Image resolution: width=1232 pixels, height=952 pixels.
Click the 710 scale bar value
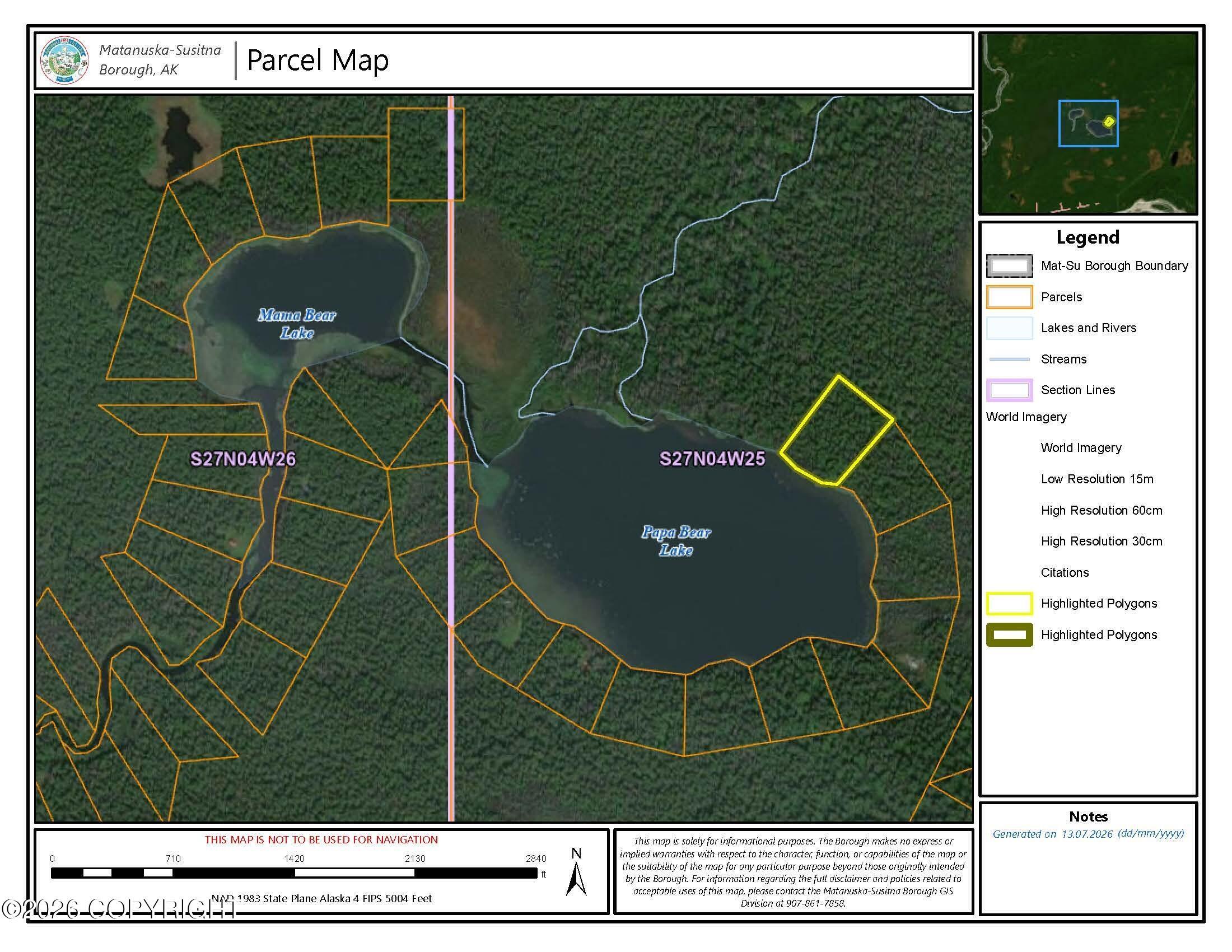tap(173, 859)
